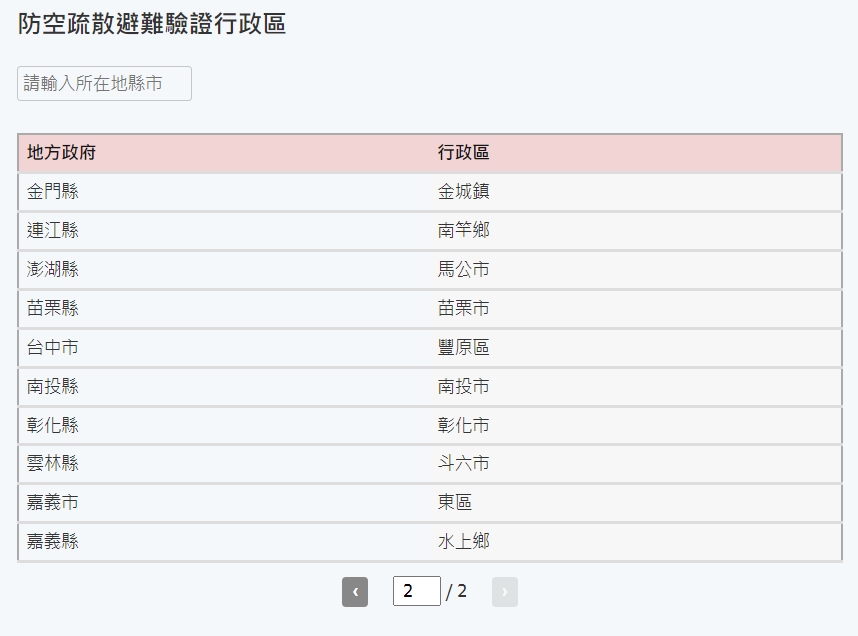The height and width of the screenshot is (636, 858).
Task: Click the 地方政府 column header
Action: [x=62, y=153]
